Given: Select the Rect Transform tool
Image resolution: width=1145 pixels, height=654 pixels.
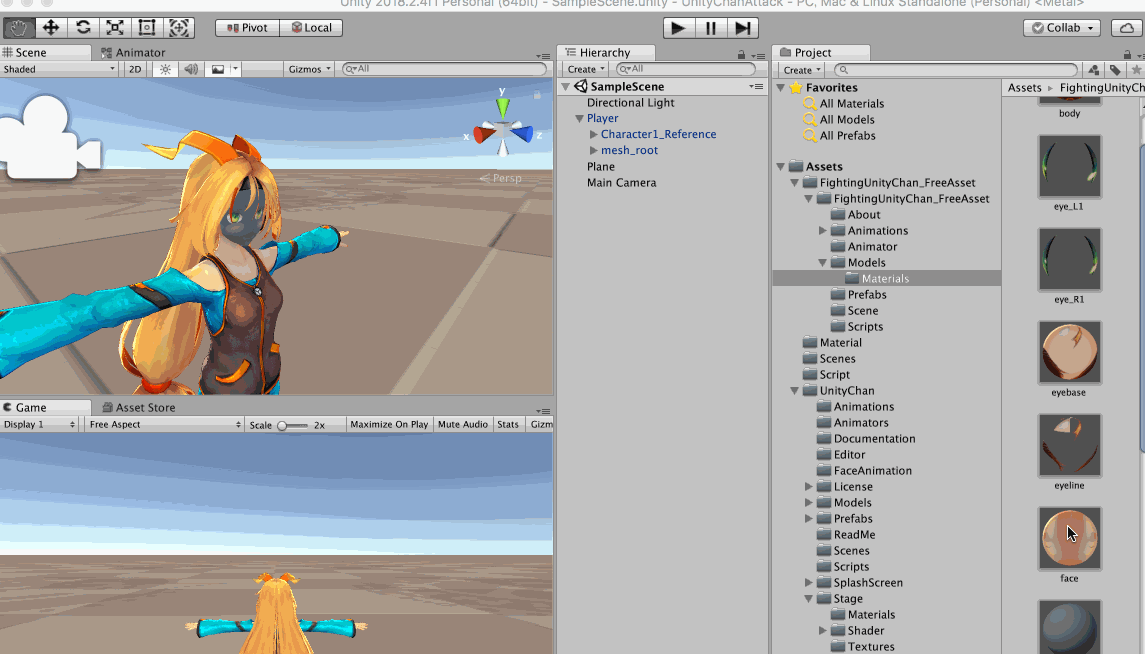Looking at the screenshot, I should click(147, 28).
